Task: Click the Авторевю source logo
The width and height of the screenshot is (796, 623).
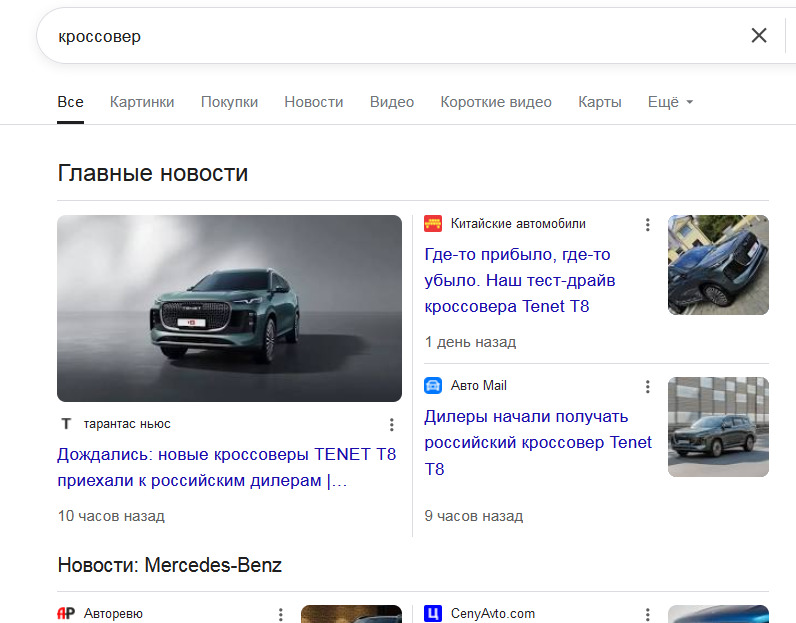Action: click(x=67, y=613)
